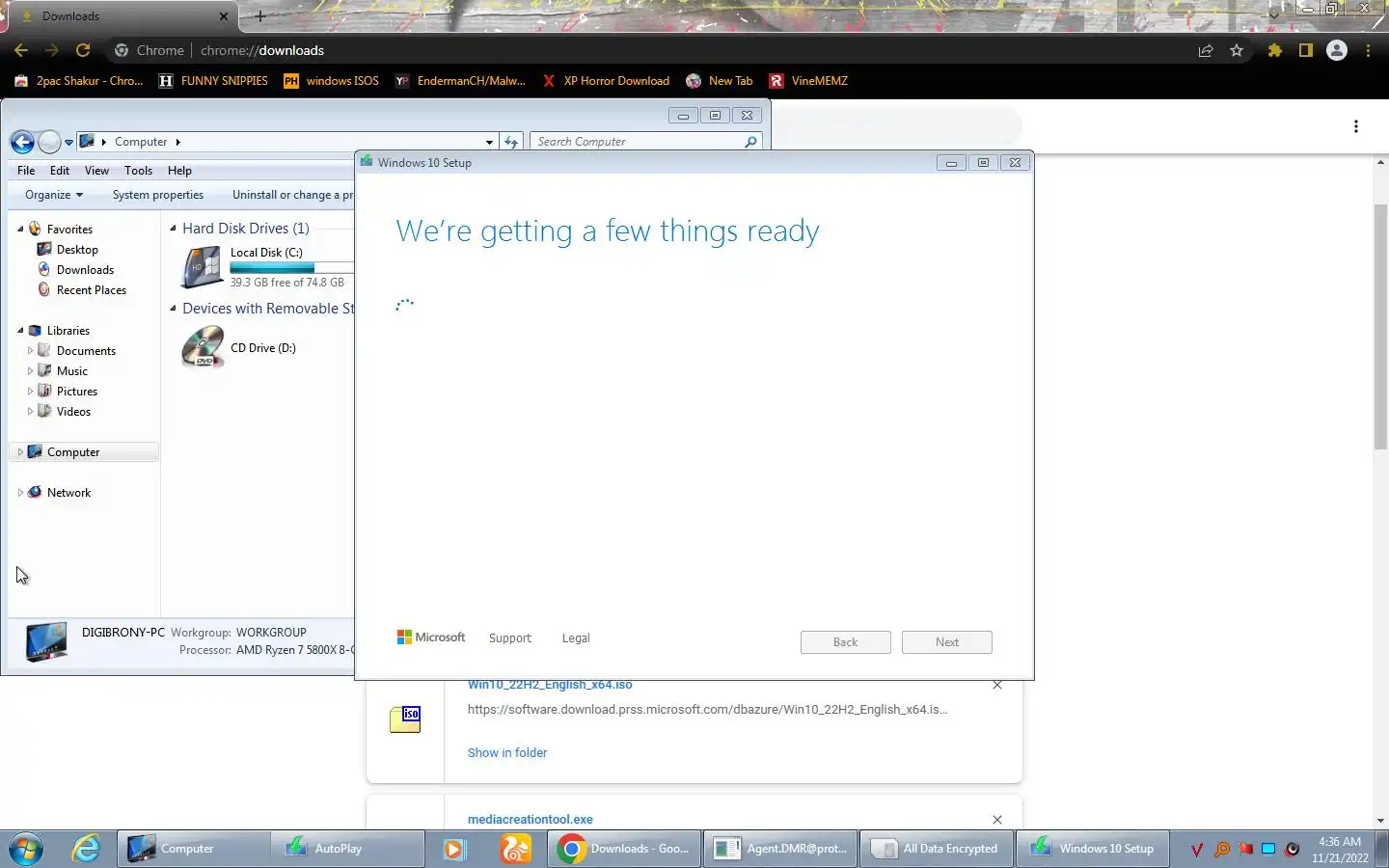This screenshot has height=868, width=1389.
Task: Toggle Chrome side panel icon
Action: (x=1306, y=50)
